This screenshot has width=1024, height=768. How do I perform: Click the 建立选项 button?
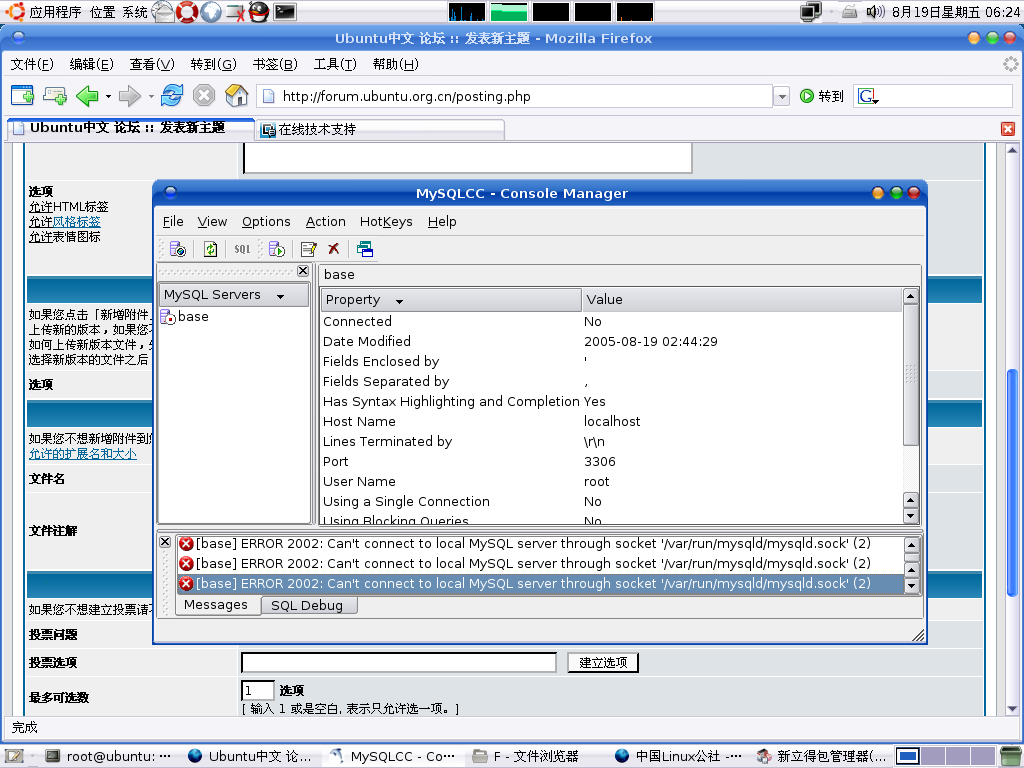pos(603,662)
